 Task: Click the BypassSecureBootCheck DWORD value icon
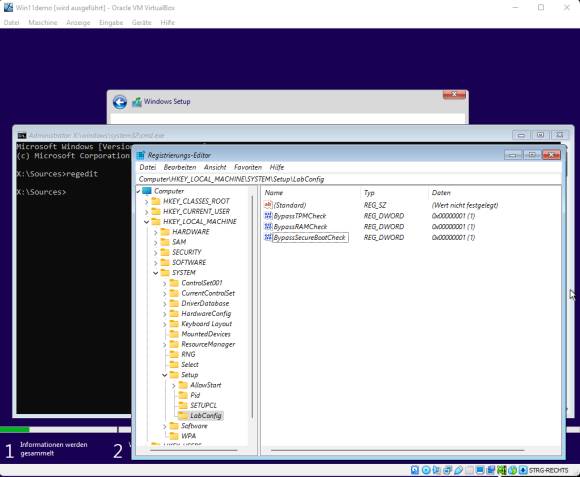point(268,237)
